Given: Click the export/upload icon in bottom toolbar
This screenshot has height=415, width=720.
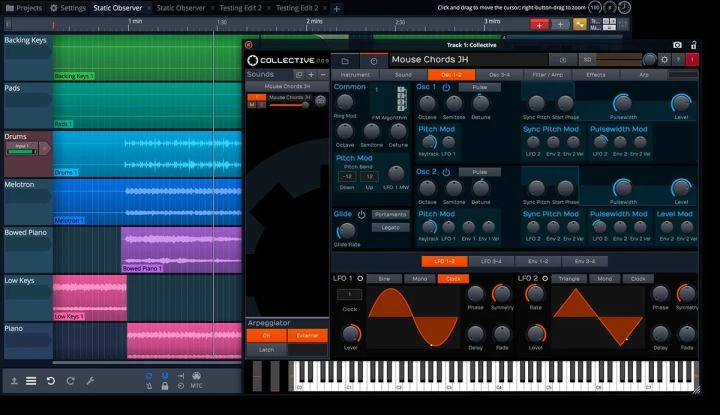Looking at the screenshot, I should tap(14, 381).
